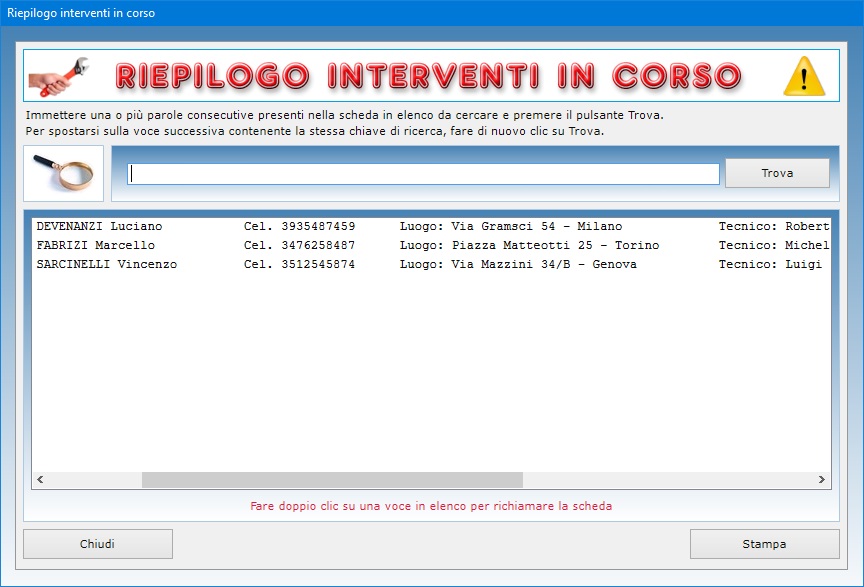The height and width of the screenshot is (587, 864).
Task: Select the DEVENANZI Luciano row
Action: 431,226
